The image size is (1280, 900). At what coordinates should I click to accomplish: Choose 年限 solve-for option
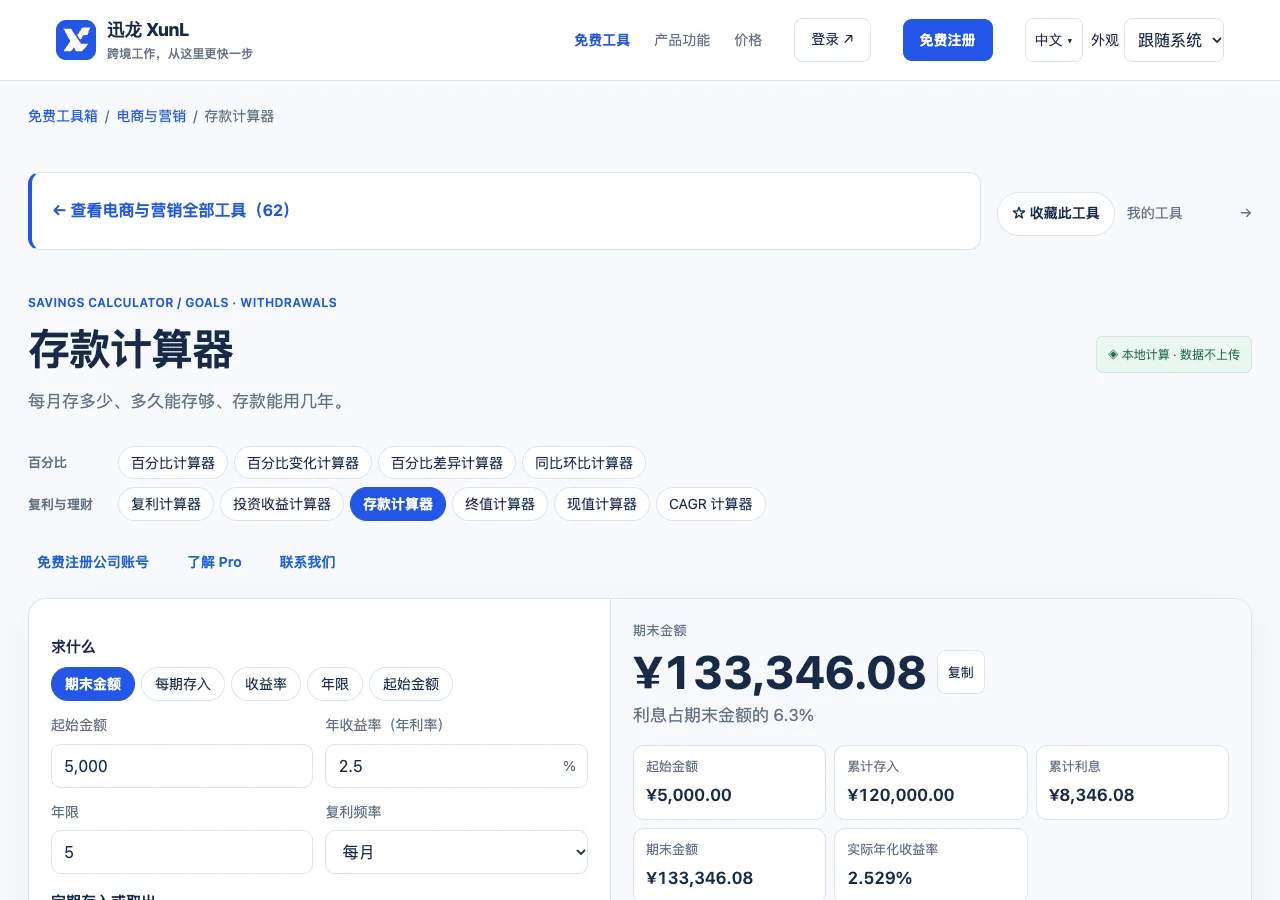[x=335, y=684]
